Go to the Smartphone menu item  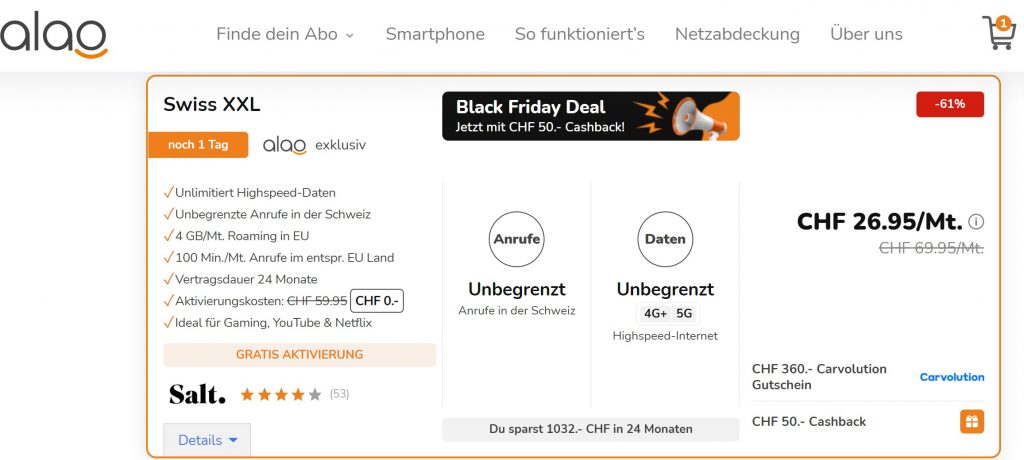[x=435, y=34]
